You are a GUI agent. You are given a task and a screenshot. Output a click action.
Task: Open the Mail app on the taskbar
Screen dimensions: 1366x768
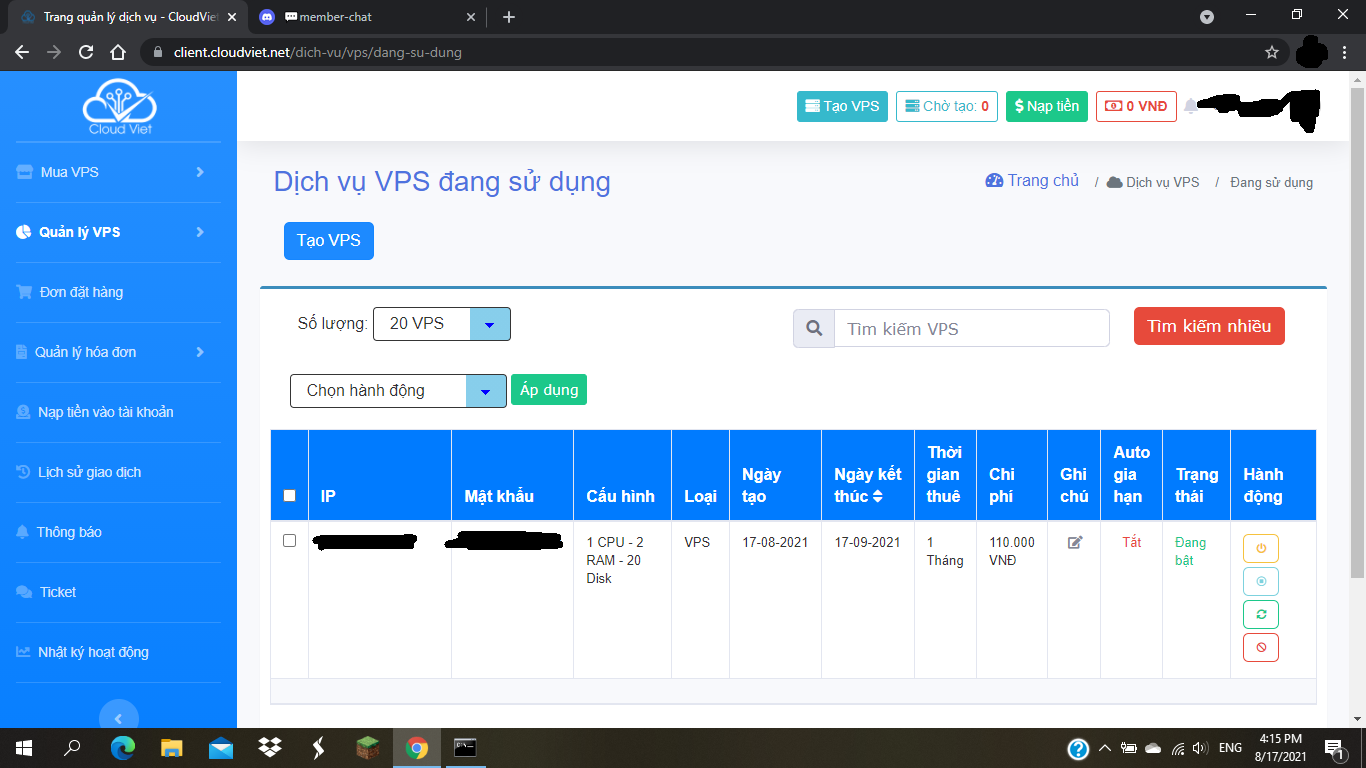(221, 748)
